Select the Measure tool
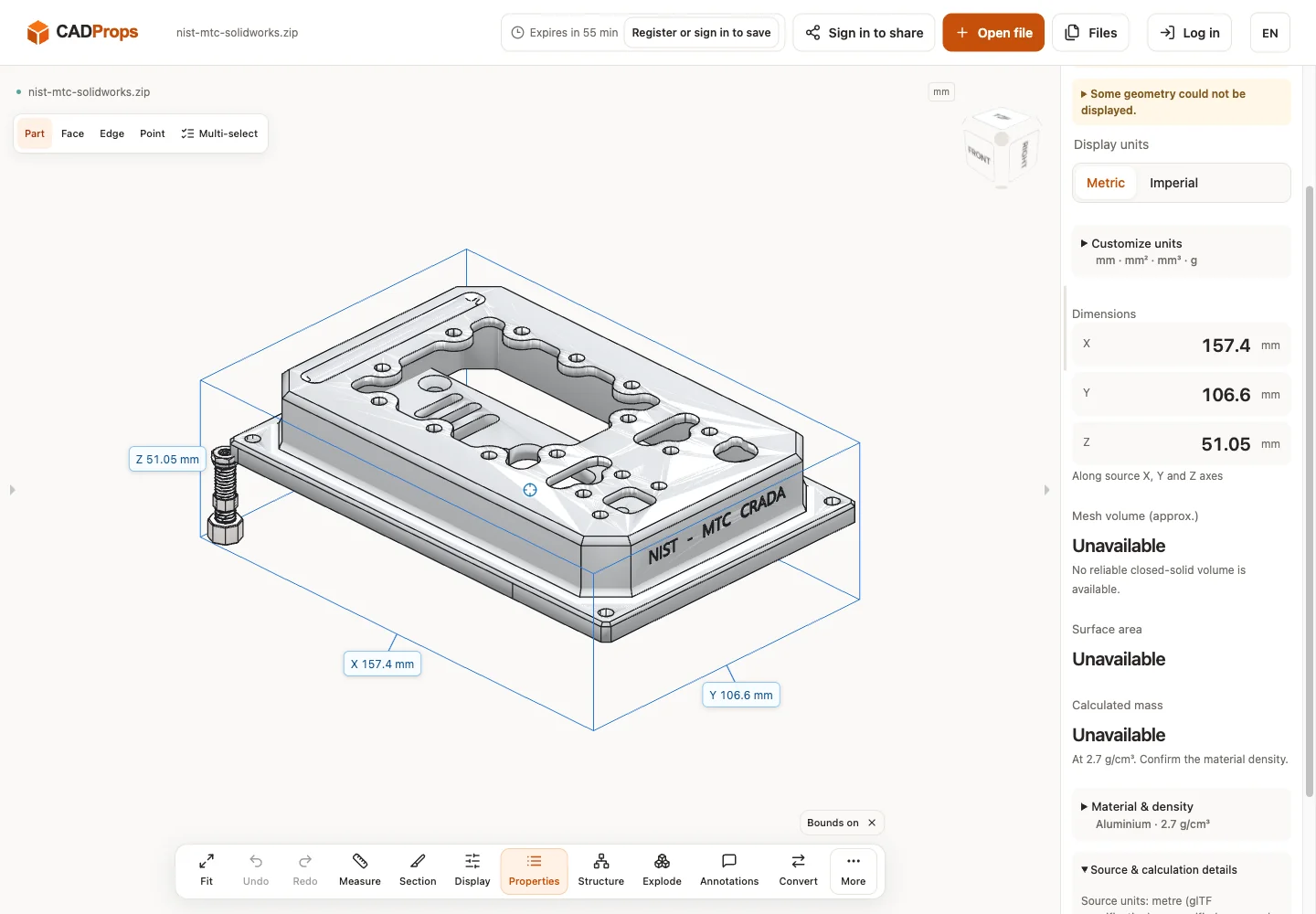 (x=360, y=871)
